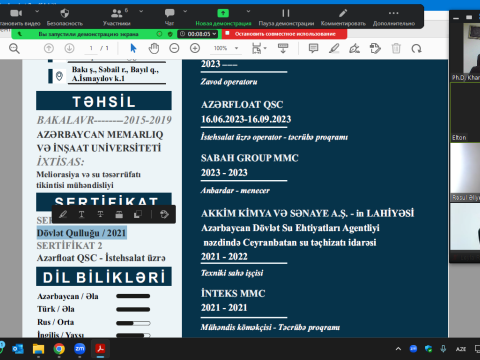The height and width of the screenshot is (360, 480).
Task: Toggle Zoom video camera
Action: click(16, 13)
